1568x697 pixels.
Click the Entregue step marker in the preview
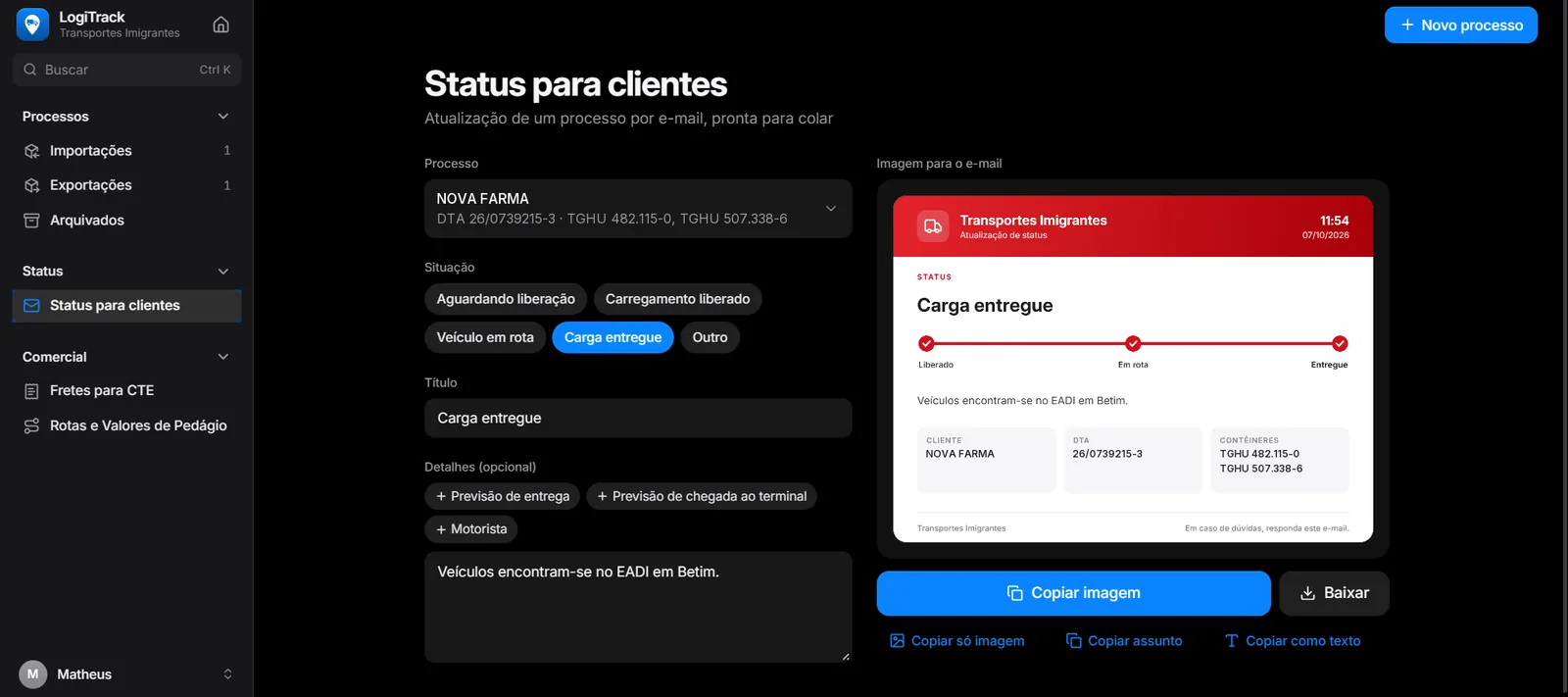pyautogui.click(x=1340, y=343)
